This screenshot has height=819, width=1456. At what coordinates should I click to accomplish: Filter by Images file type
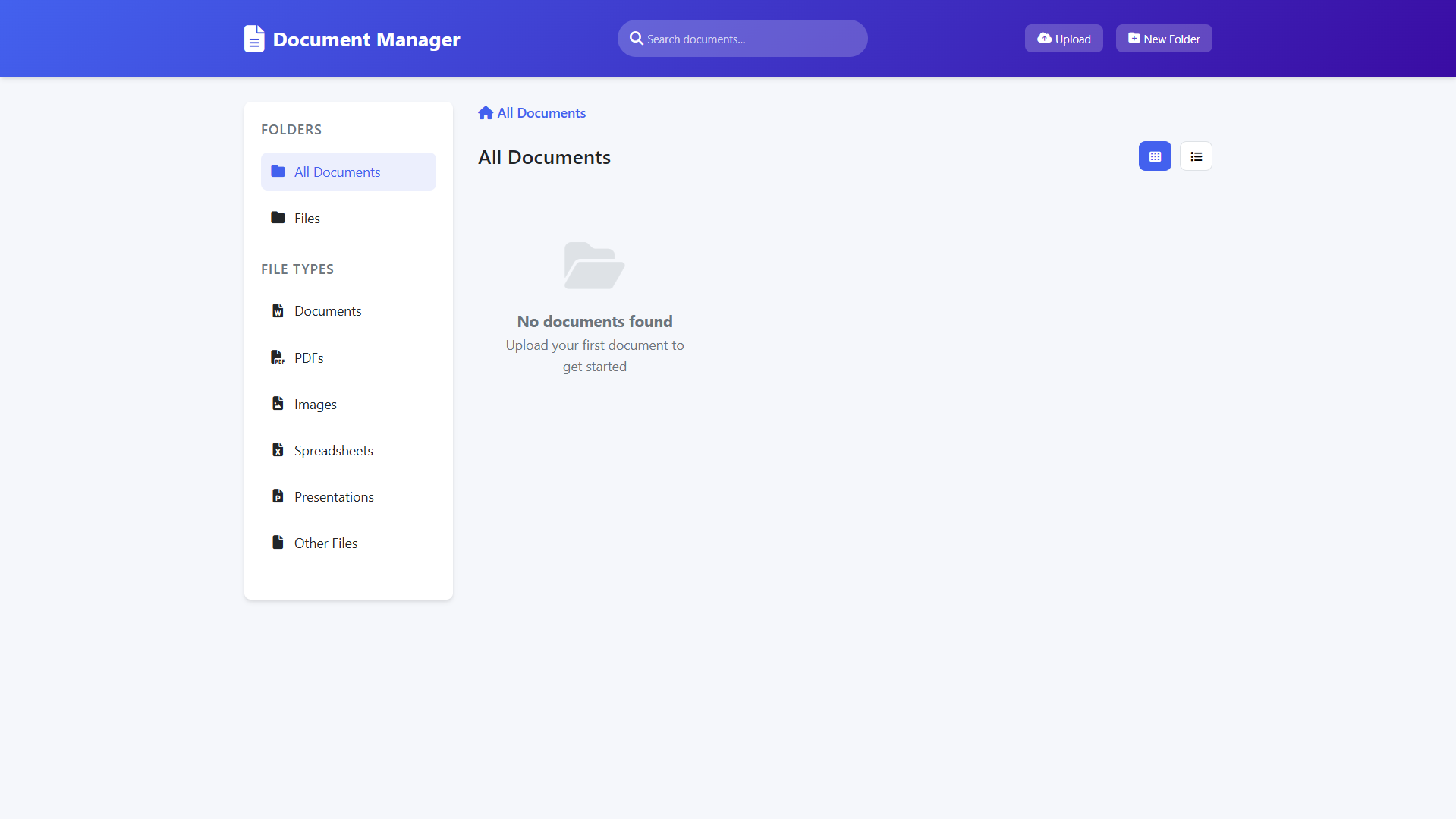point(348,404)
